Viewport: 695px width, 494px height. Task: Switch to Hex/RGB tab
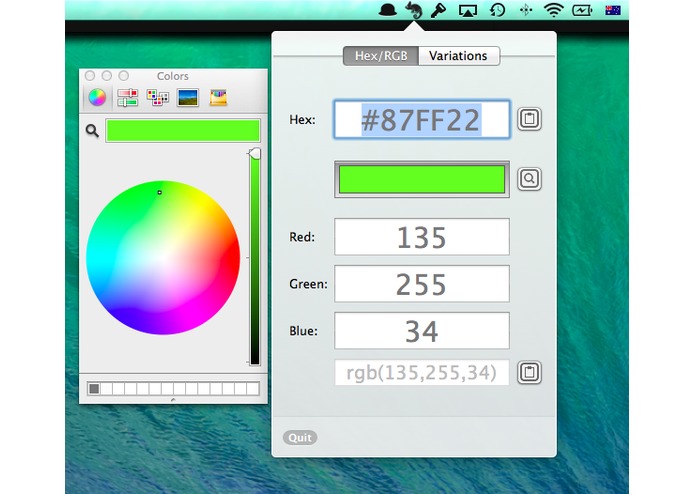(381, 56)
